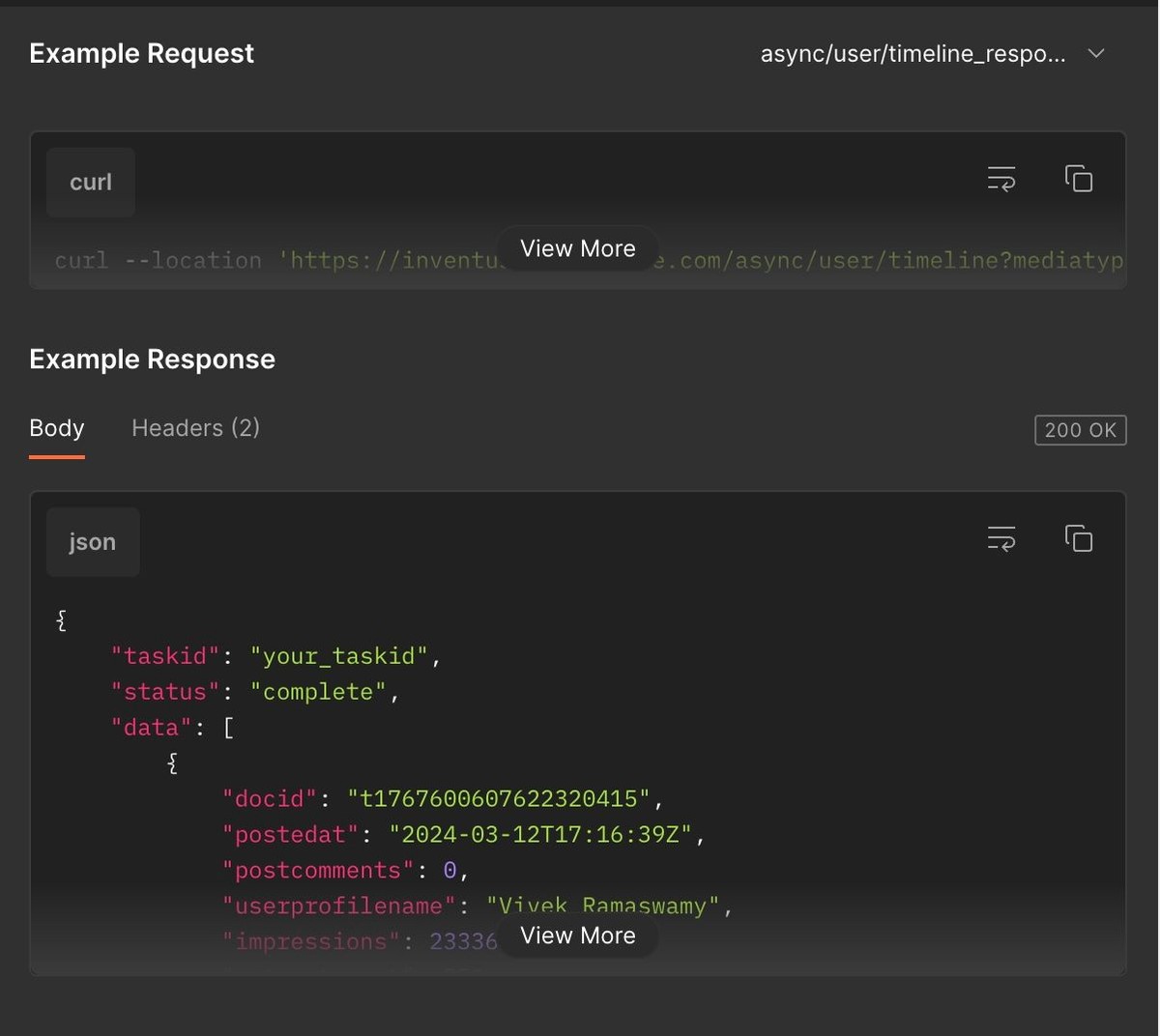
Task: Copy the json response body
Action: click(x=1078, y=538)
